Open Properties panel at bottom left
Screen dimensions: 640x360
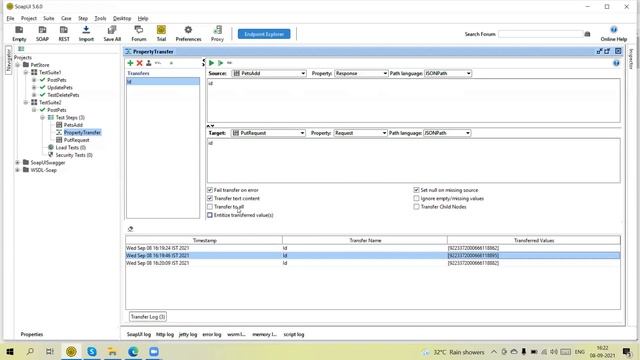(x=31, y=334)
